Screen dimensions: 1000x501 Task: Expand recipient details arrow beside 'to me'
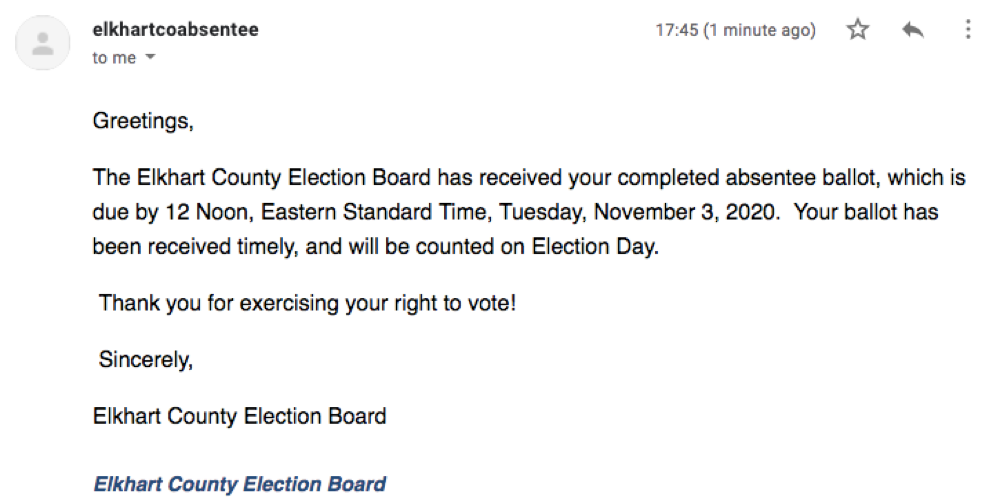pyautogui.click(x=151, y=57)
